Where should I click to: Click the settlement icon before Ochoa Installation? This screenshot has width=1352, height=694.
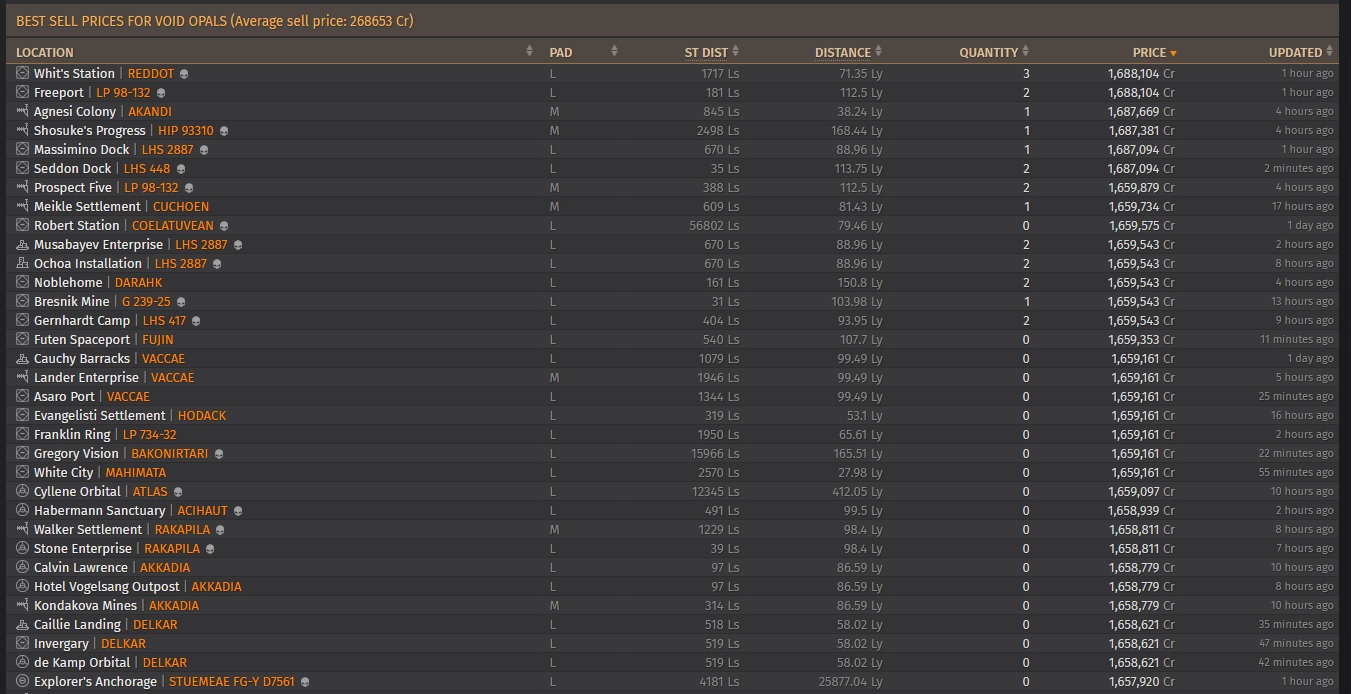[23, 263]
